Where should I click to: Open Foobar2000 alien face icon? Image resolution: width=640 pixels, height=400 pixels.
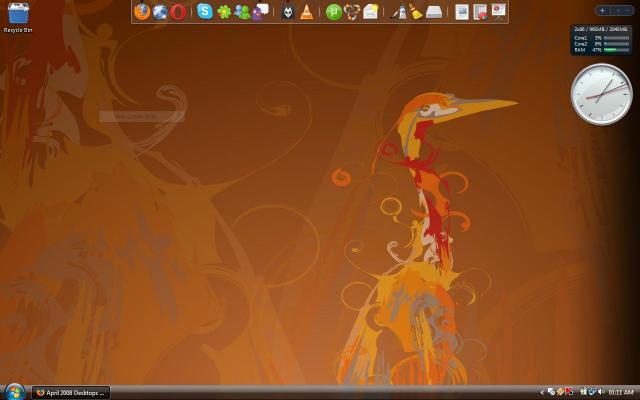(x=288, y=12)
